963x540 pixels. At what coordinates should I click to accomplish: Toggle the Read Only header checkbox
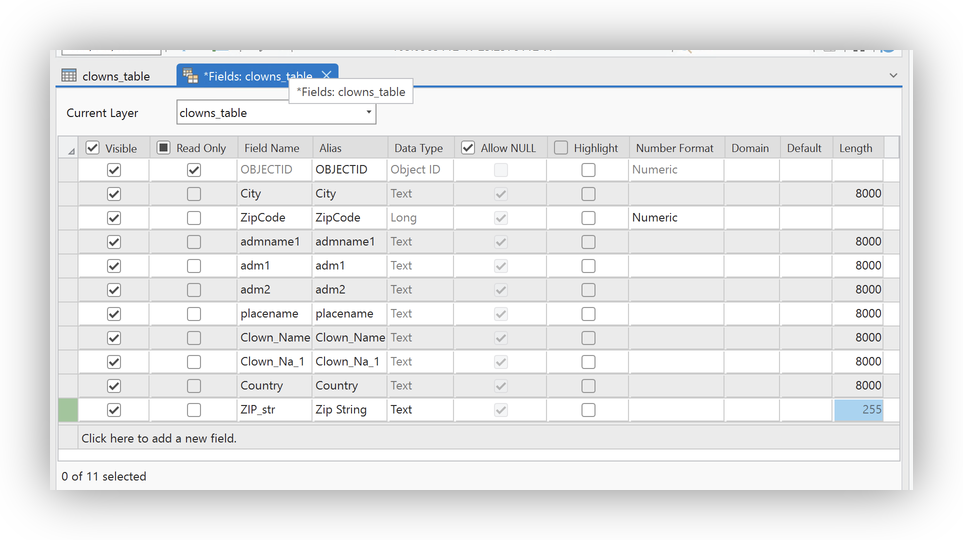(164, 148)
